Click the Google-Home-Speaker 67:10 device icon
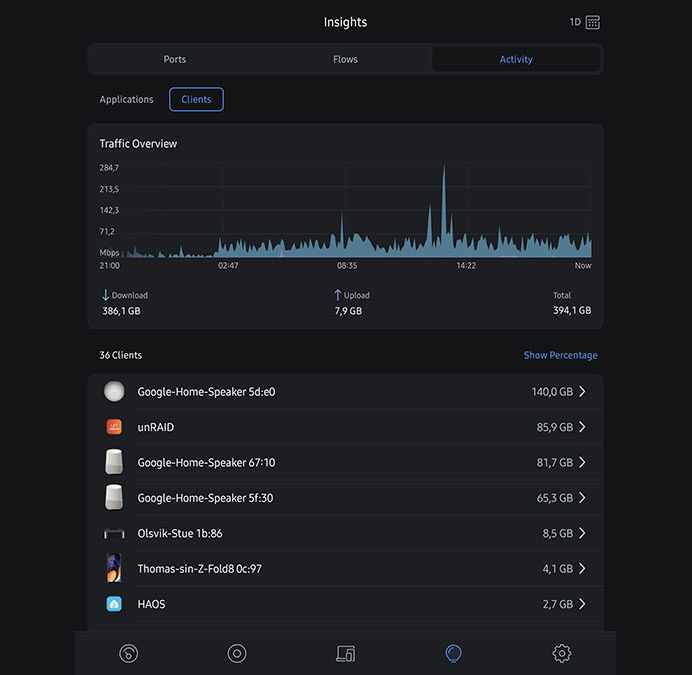692x675 pixels. 114,462
